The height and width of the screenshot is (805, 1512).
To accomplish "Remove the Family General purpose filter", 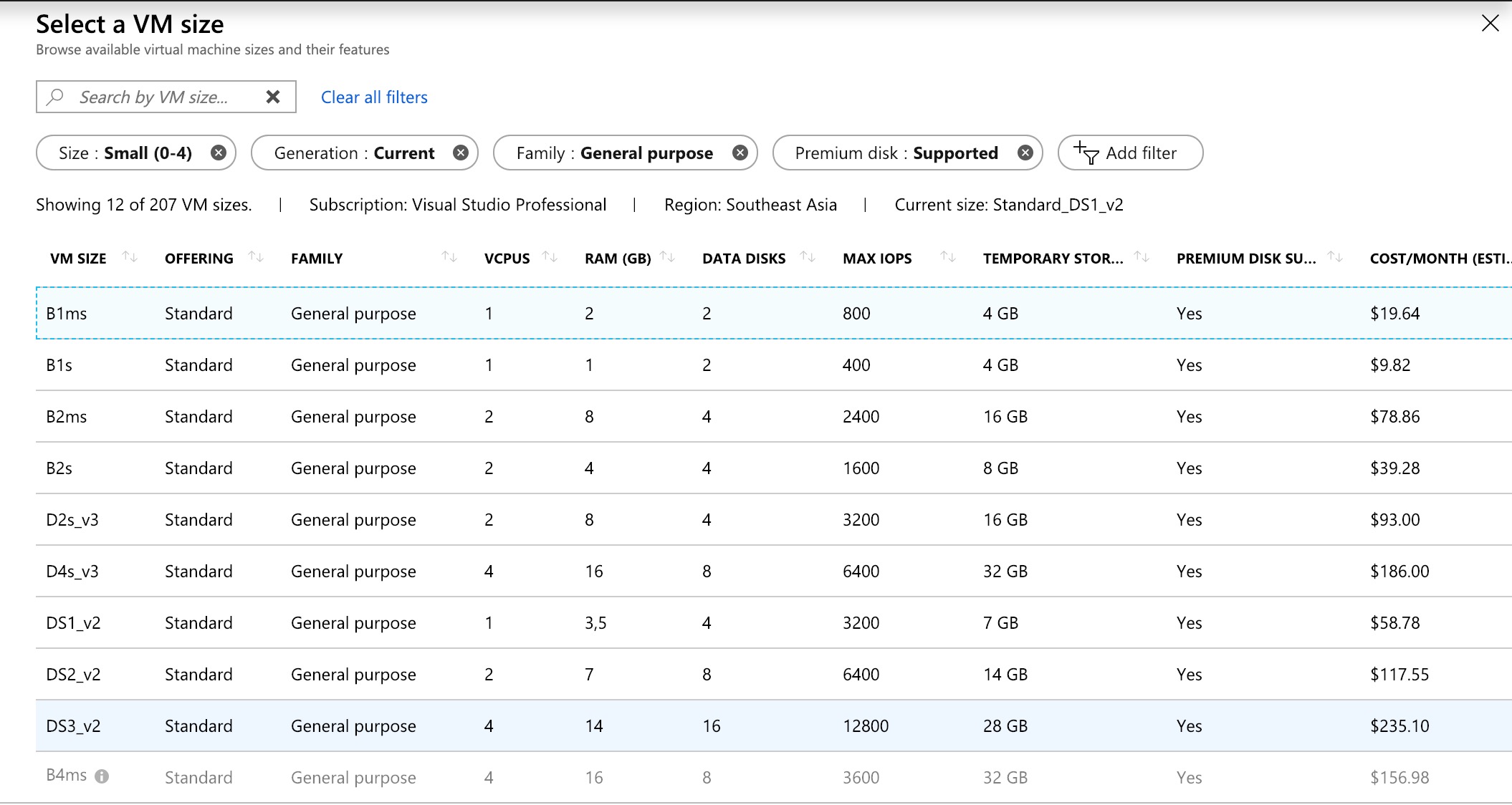I will pyautogui.click(x=740, y=153).
